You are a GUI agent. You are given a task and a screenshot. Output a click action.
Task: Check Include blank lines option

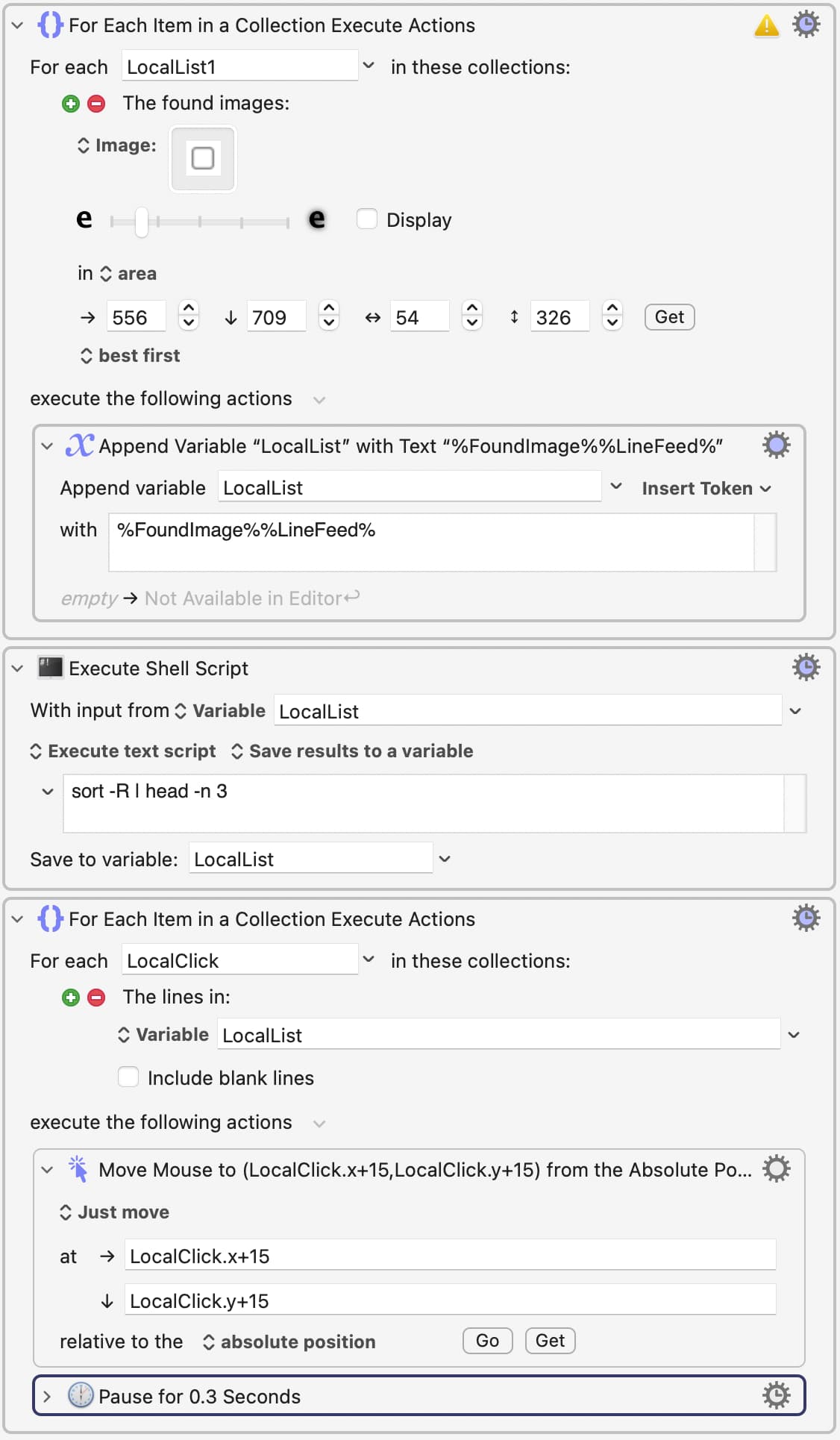(128, 1077)
